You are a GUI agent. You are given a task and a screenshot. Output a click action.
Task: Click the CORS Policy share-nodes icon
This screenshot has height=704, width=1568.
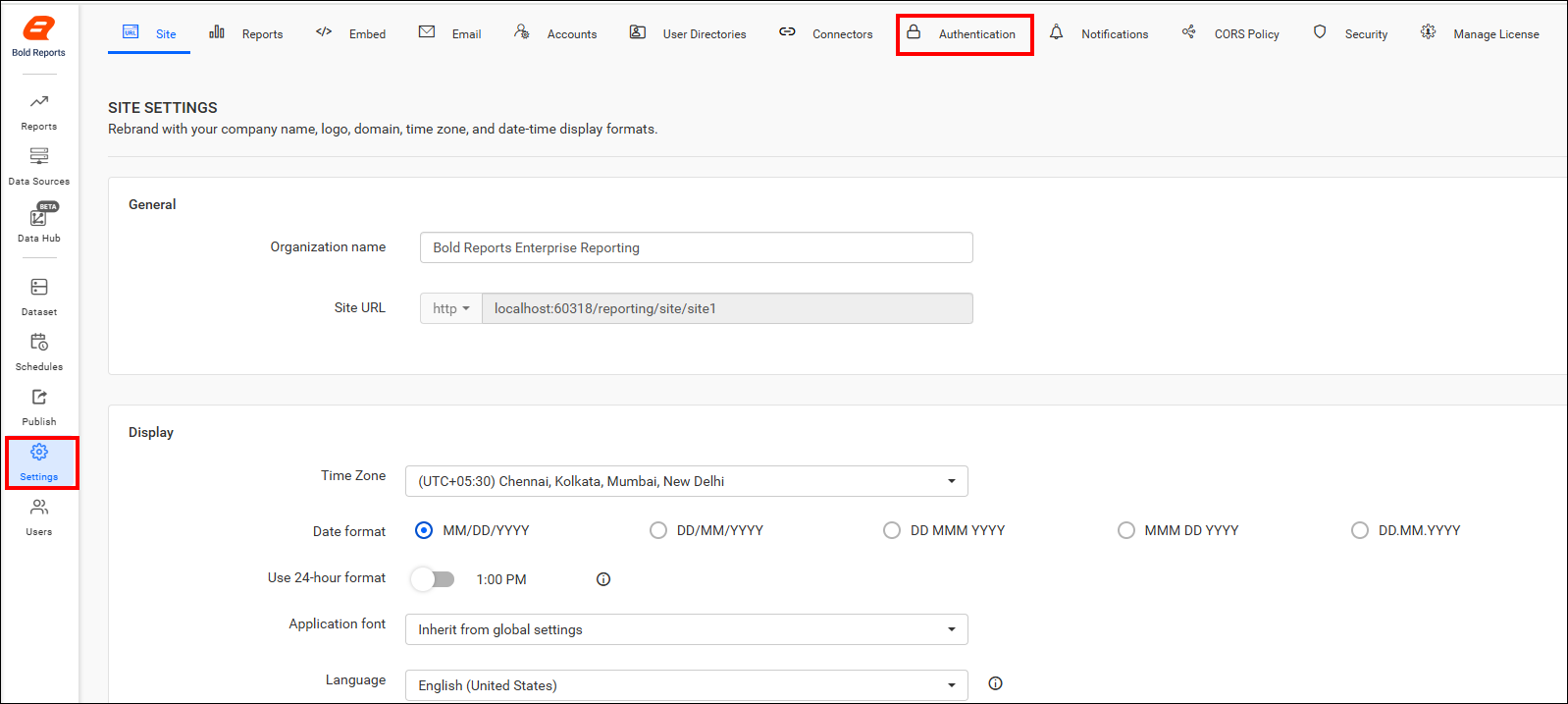tap(1188, 32)
